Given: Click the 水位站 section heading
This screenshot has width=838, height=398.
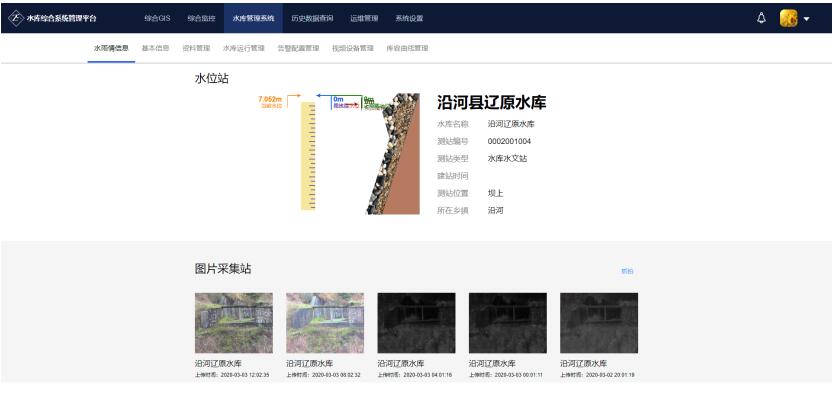Looking at the screenshot, I should pos(212,79).
